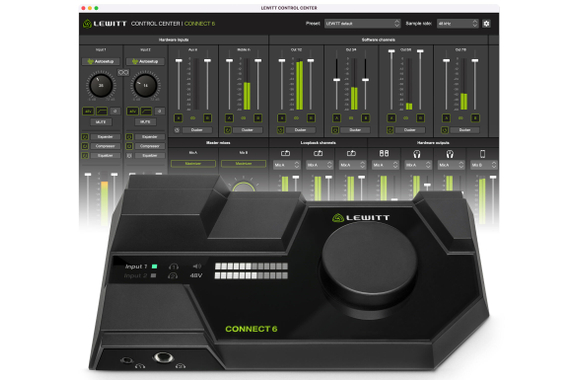Viewport: 576px width, 380px height.
Task: Open the mix dropdown under the first loopback channel
Action: click(287, 165)
